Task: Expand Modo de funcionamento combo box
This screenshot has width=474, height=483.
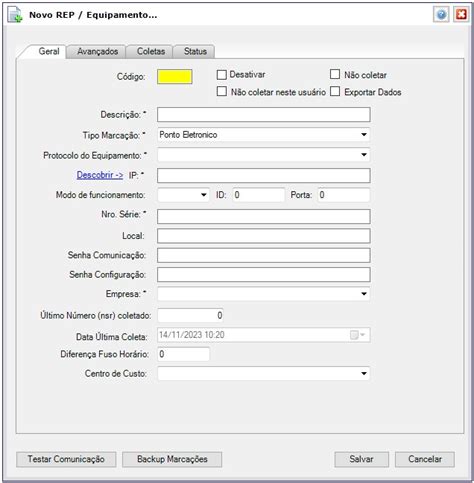Action: [204, 195]
